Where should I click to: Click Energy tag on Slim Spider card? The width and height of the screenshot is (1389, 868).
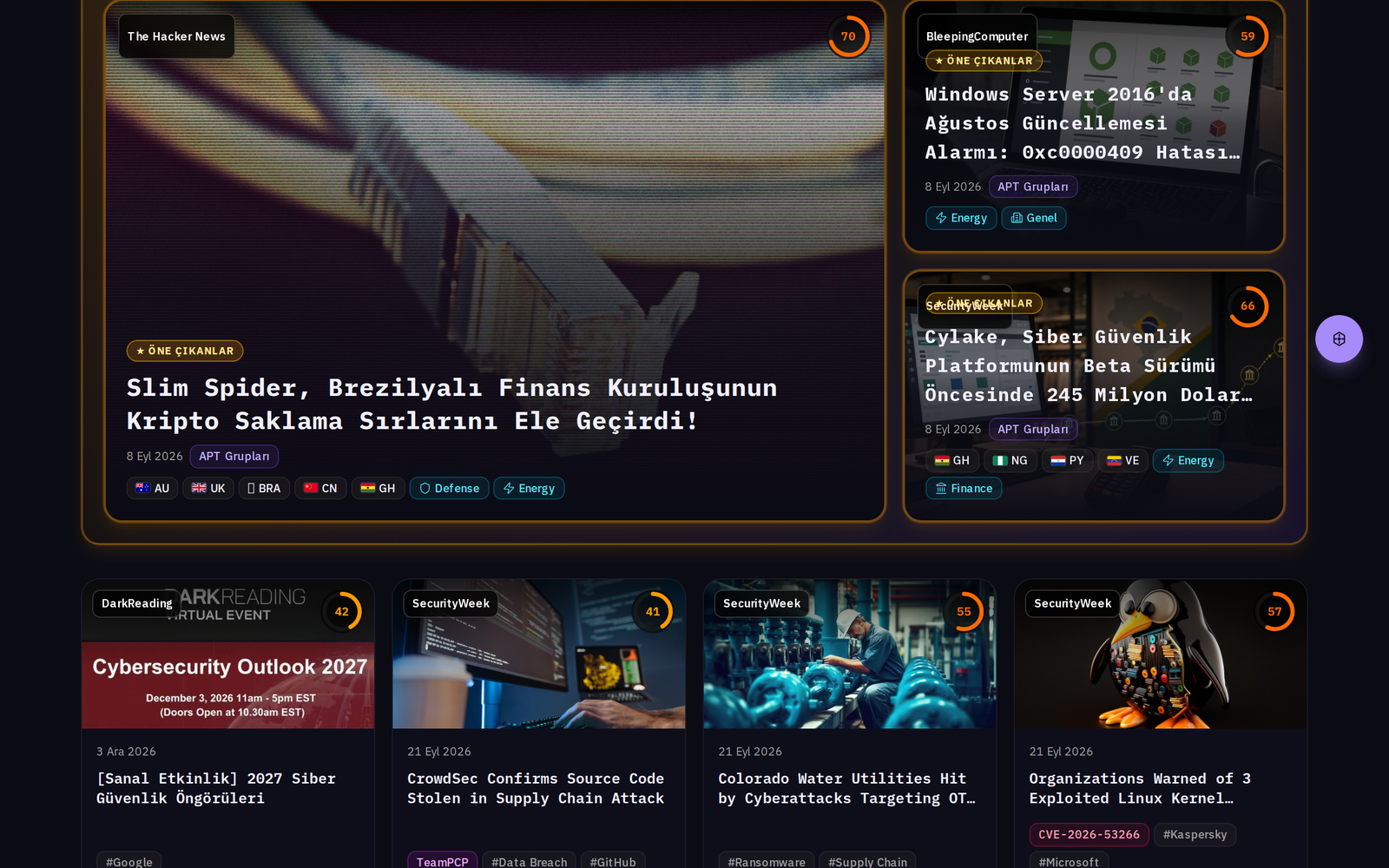(x=529, y=489)
